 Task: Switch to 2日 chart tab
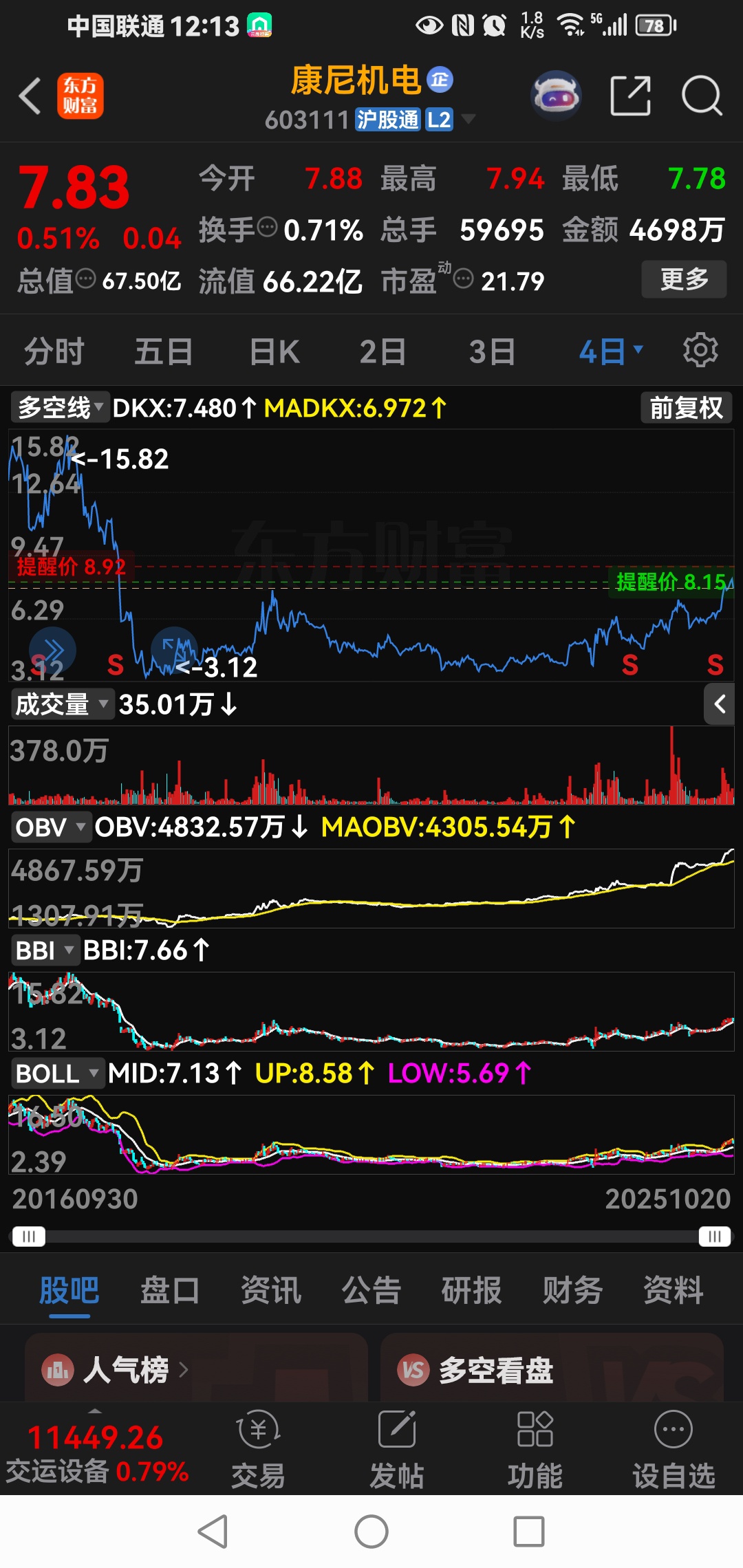point(383,351)
